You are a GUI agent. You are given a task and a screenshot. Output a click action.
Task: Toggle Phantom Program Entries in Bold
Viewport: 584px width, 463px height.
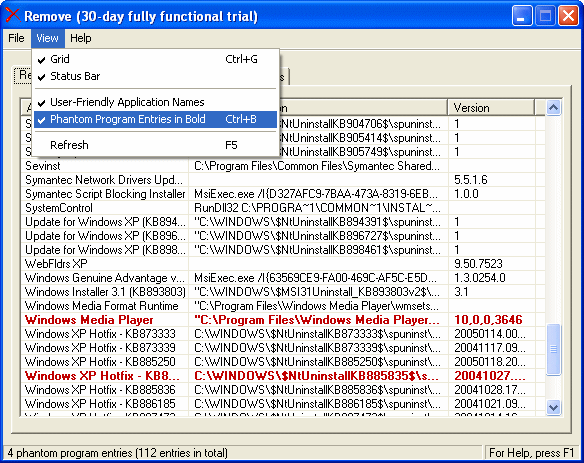pyautogui.click(x=155, y=119)
